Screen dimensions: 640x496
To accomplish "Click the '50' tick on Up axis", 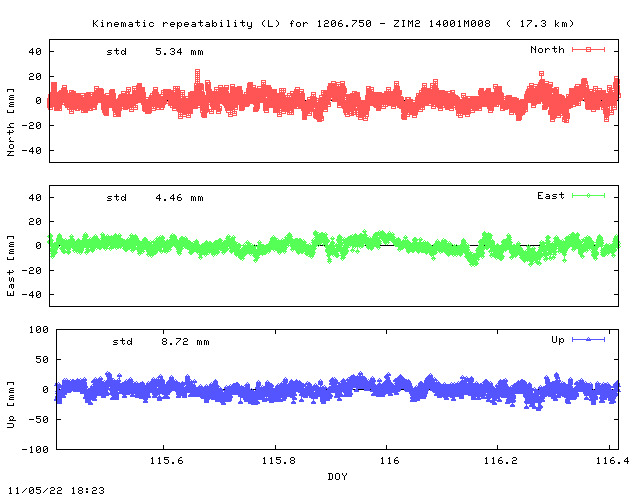I will point(42,360).
